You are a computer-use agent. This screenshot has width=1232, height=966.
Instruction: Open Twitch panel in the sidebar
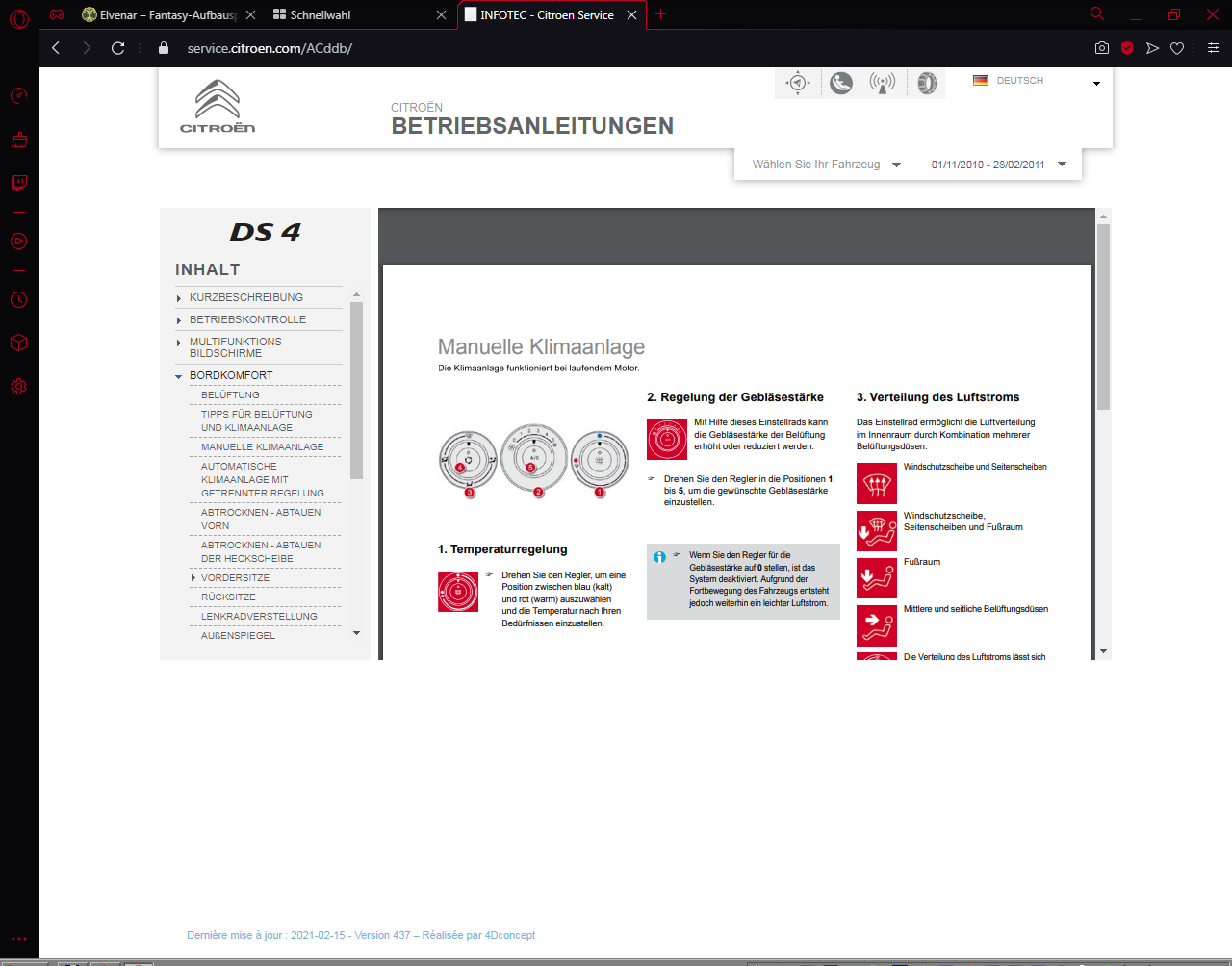point(18,183)
